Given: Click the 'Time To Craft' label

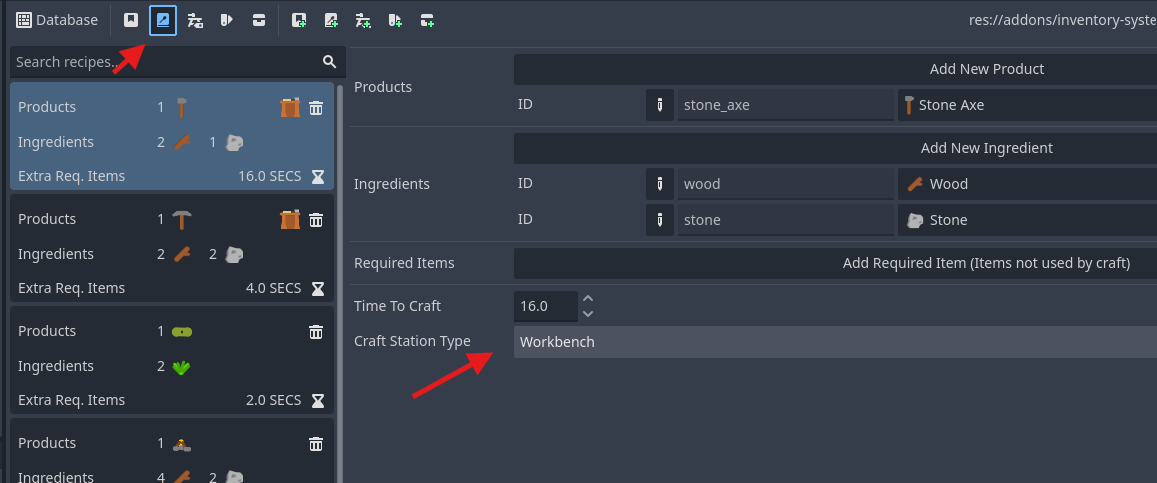Looking at the screenshot, I should pyautogui.click(x=398, y=306).
